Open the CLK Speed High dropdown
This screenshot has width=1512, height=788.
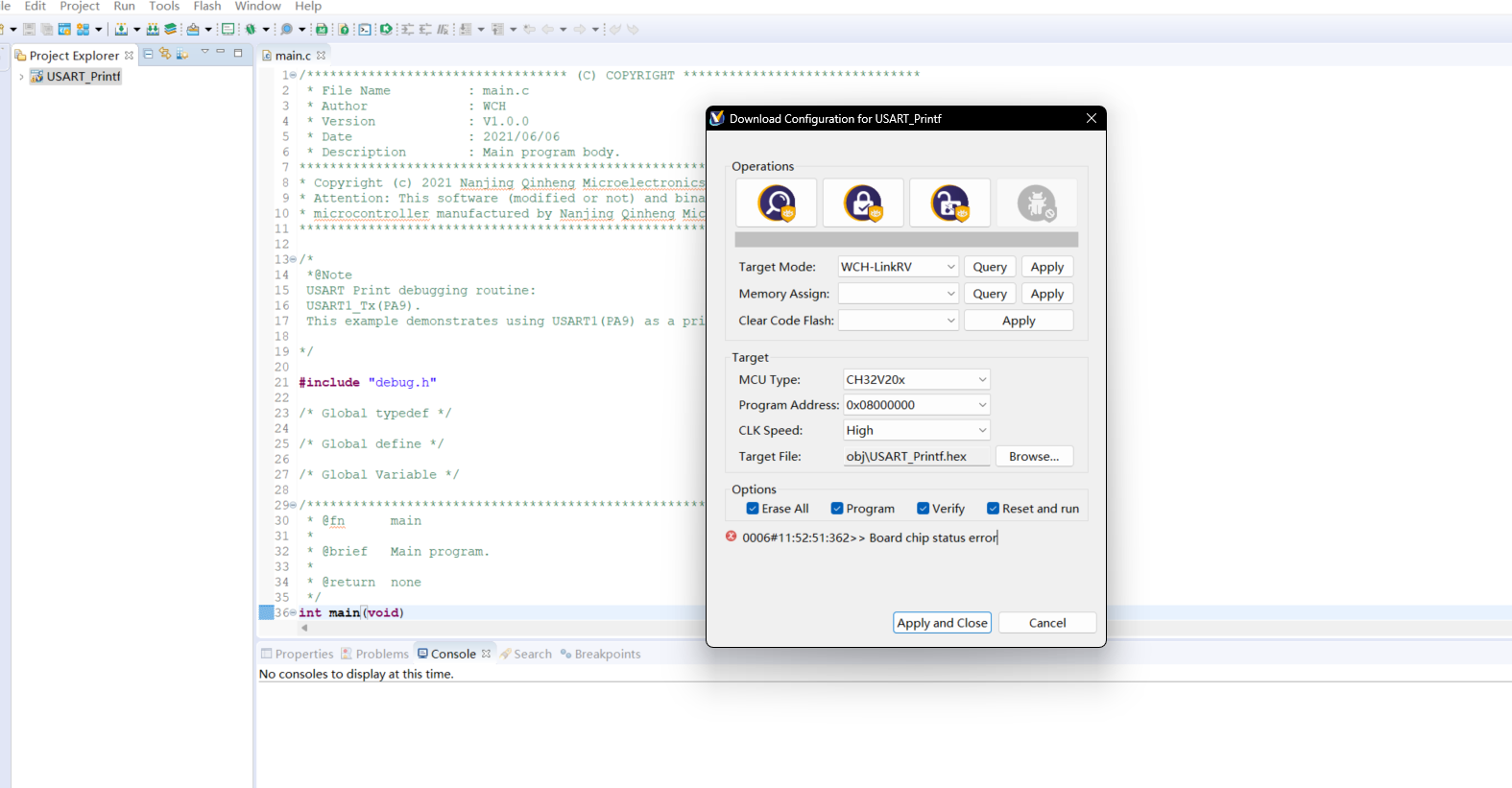(916, 430)
